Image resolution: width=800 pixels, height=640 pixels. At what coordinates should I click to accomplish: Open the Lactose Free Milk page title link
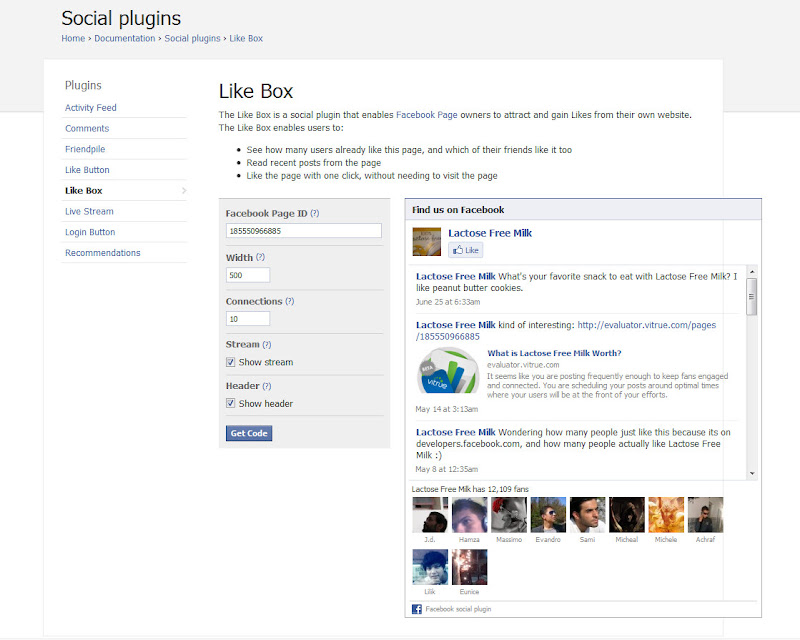click(x=490, y=233)
